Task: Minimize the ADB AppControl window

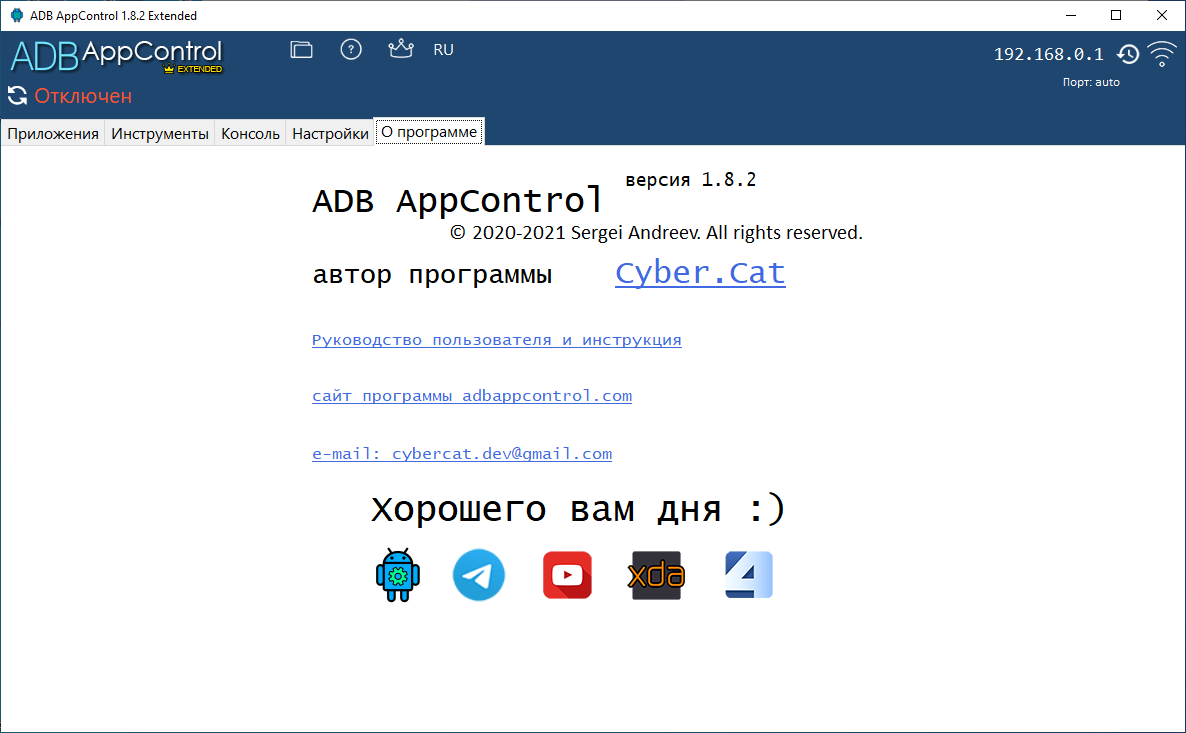Action: [x=1071, y=15]
